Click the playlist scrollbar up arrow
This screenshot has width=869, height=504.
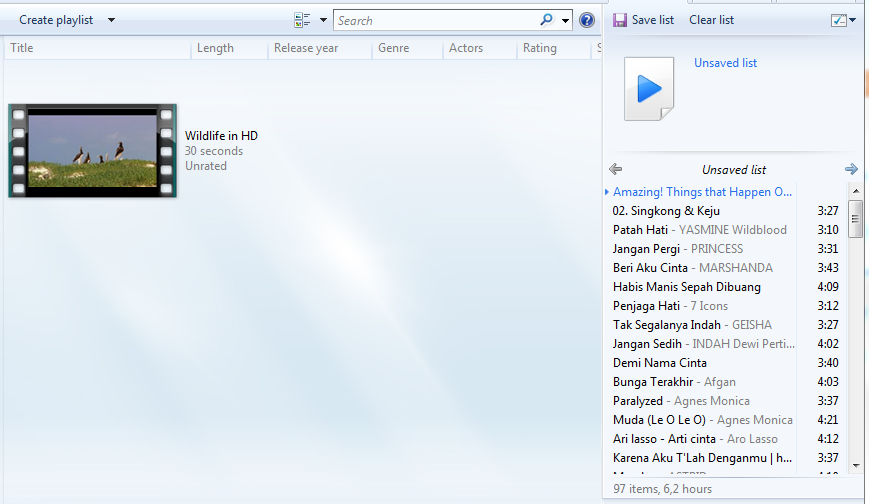856,191
